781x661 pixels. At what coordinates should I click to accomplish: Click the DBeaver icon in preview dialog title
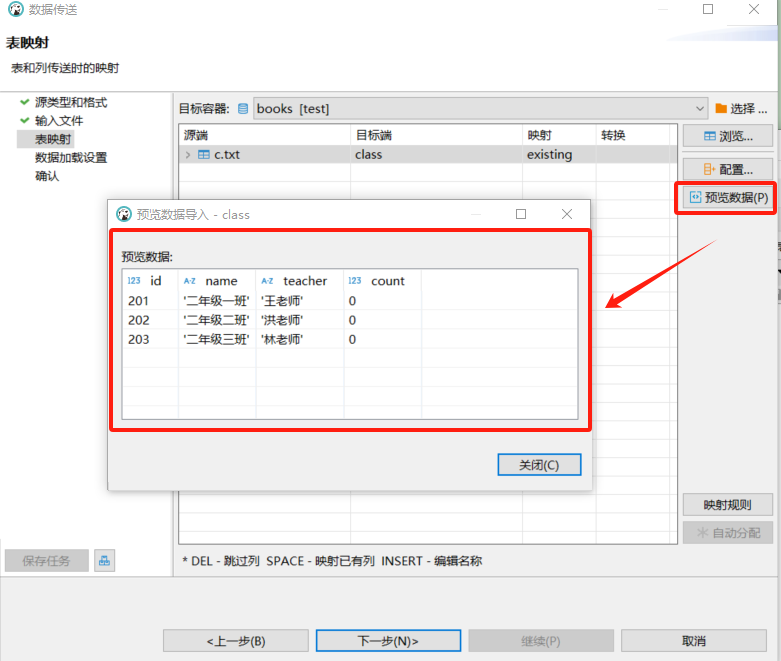click(124, 214)
